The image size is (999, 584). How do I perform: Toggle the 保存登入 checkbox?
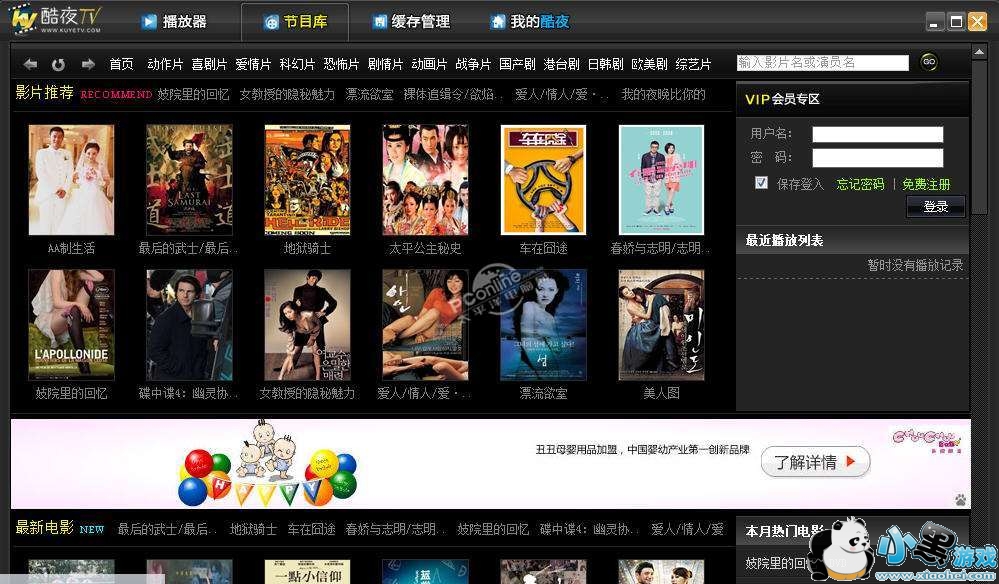761,183
